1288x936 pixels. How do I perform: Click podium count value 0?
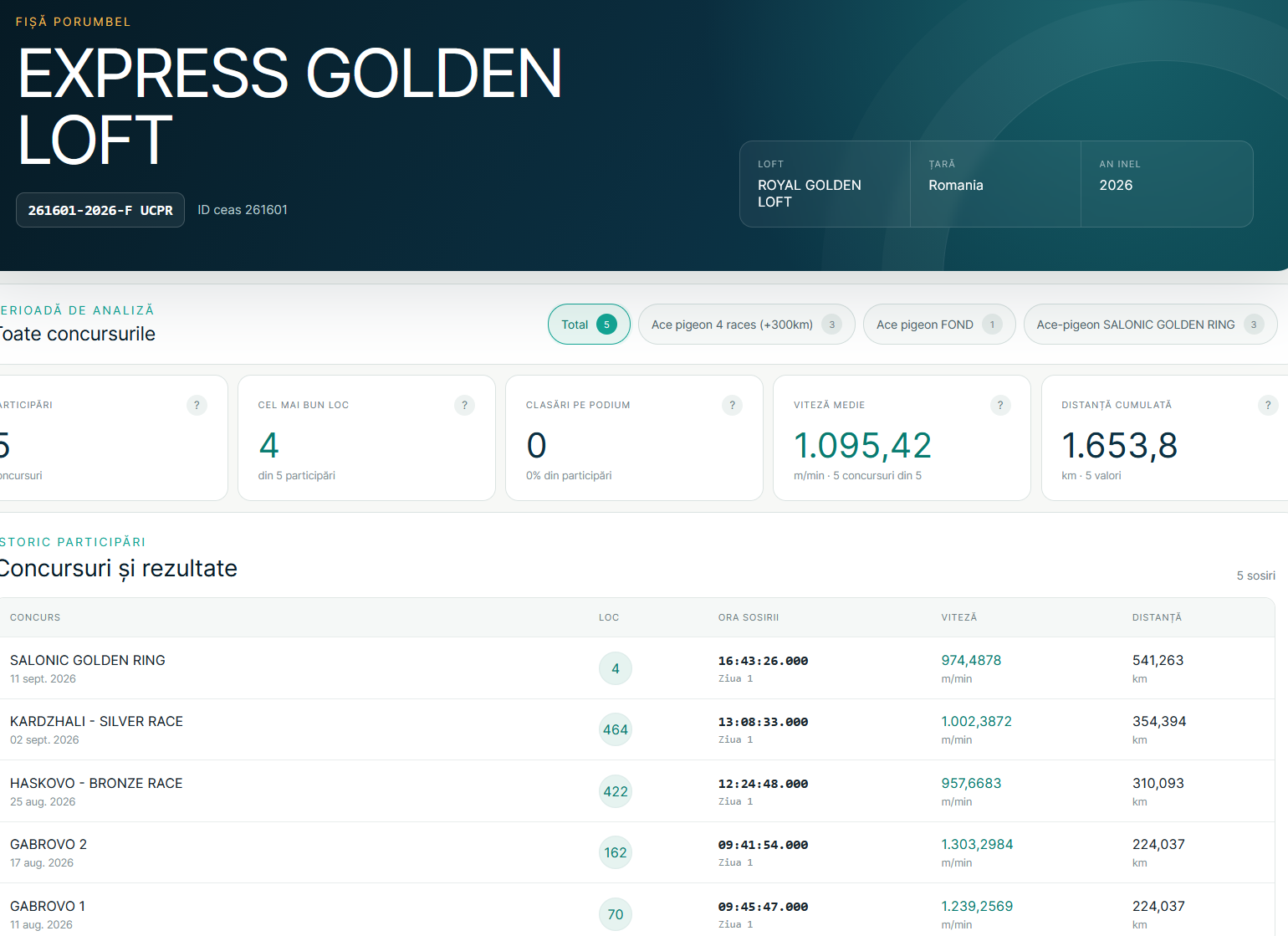coord(536,446)
